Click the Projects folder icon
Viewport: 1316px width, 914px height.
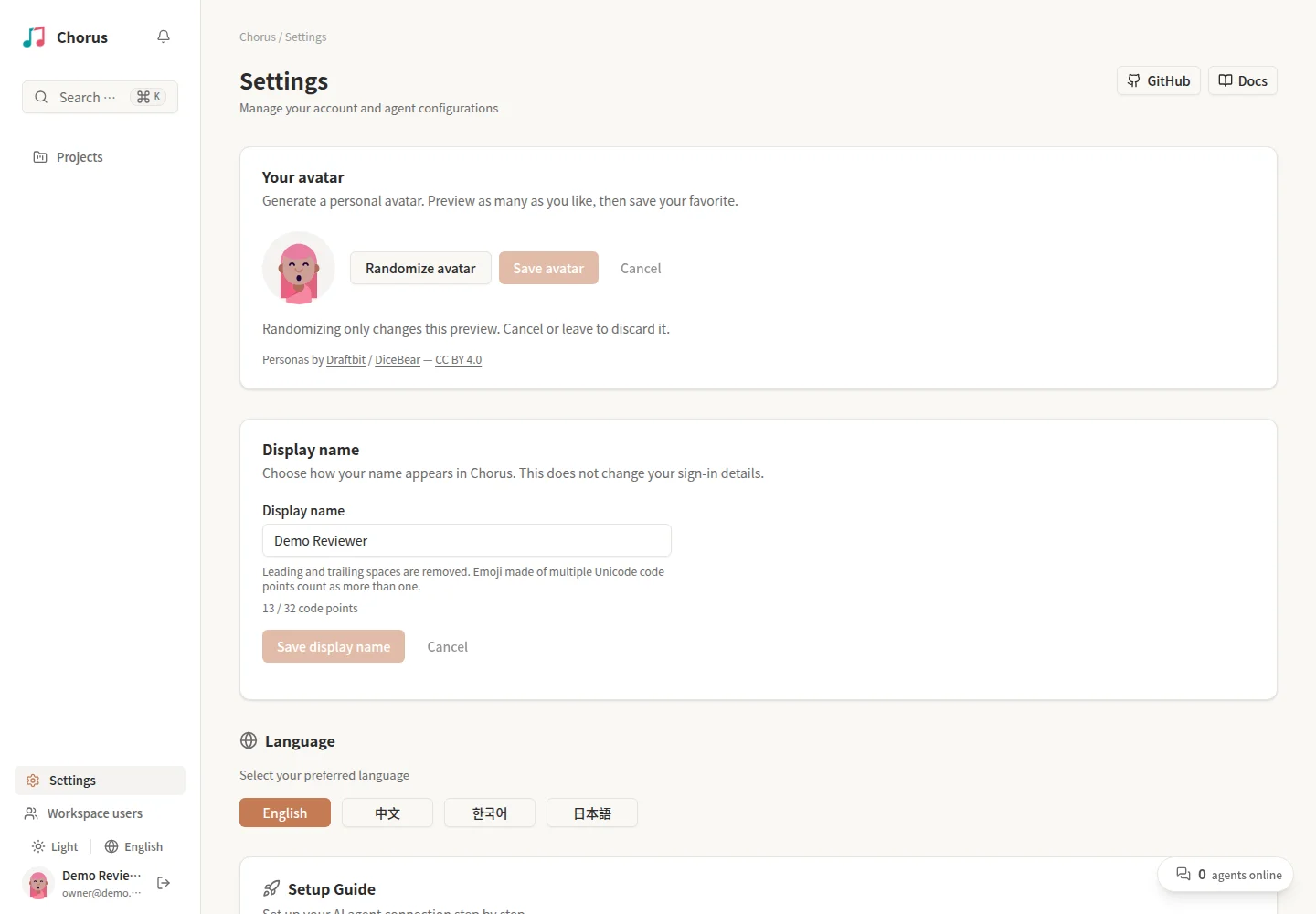40,157
